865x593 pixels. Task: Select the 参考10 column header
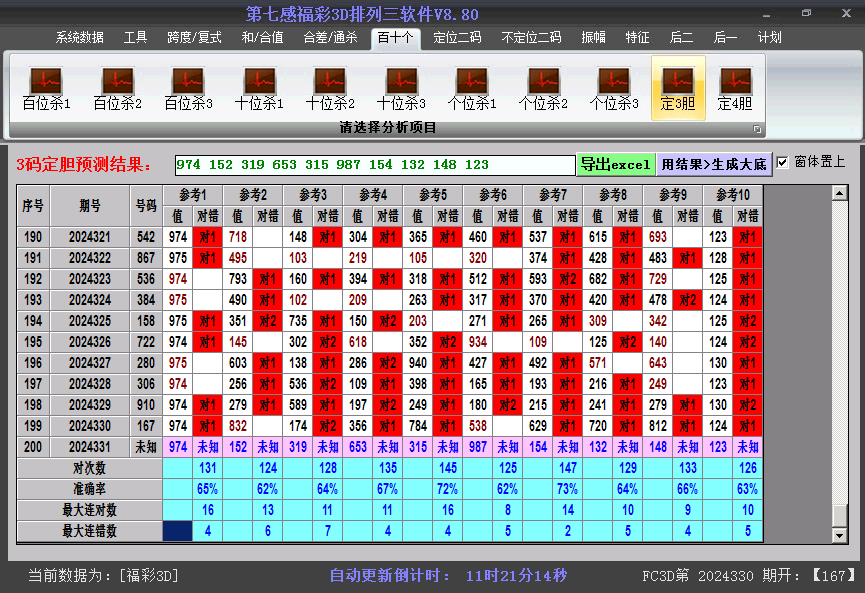point(733,195)
